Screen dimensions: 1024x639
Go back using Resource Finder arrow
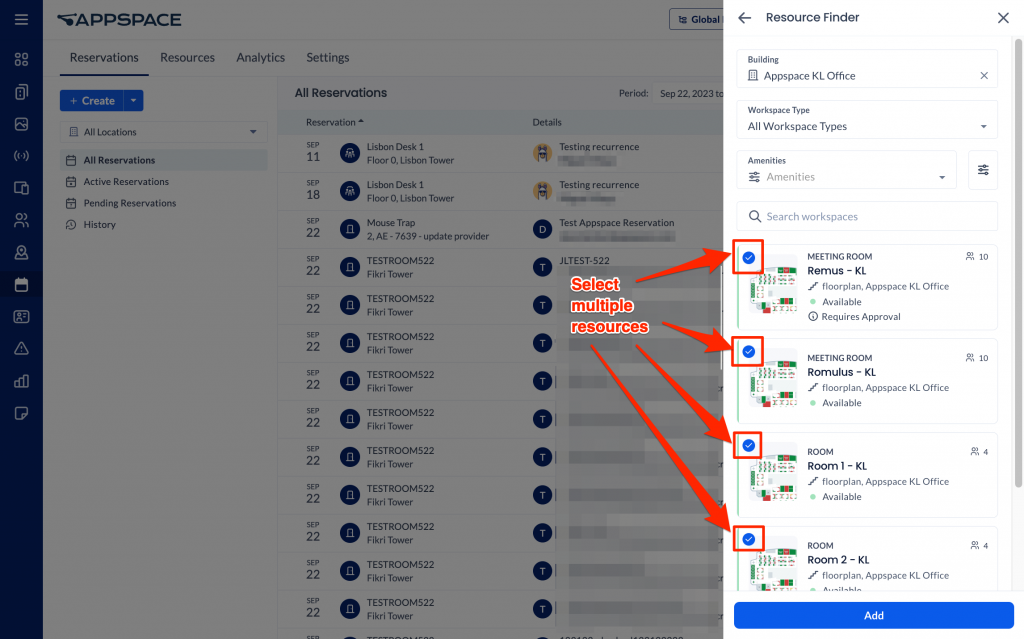(x=744, y=18)
